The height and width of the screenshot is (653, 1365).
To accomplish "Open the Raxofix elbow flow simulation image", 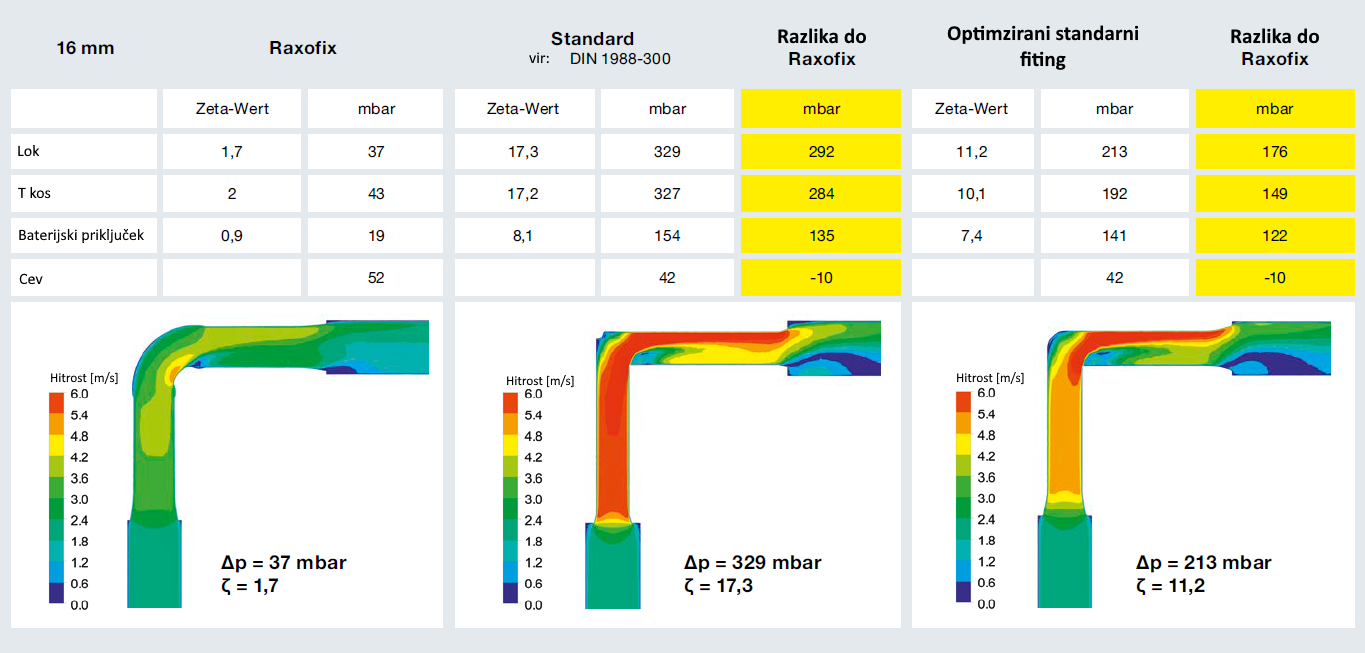I will pyautogui.click(x=280, y=464).
